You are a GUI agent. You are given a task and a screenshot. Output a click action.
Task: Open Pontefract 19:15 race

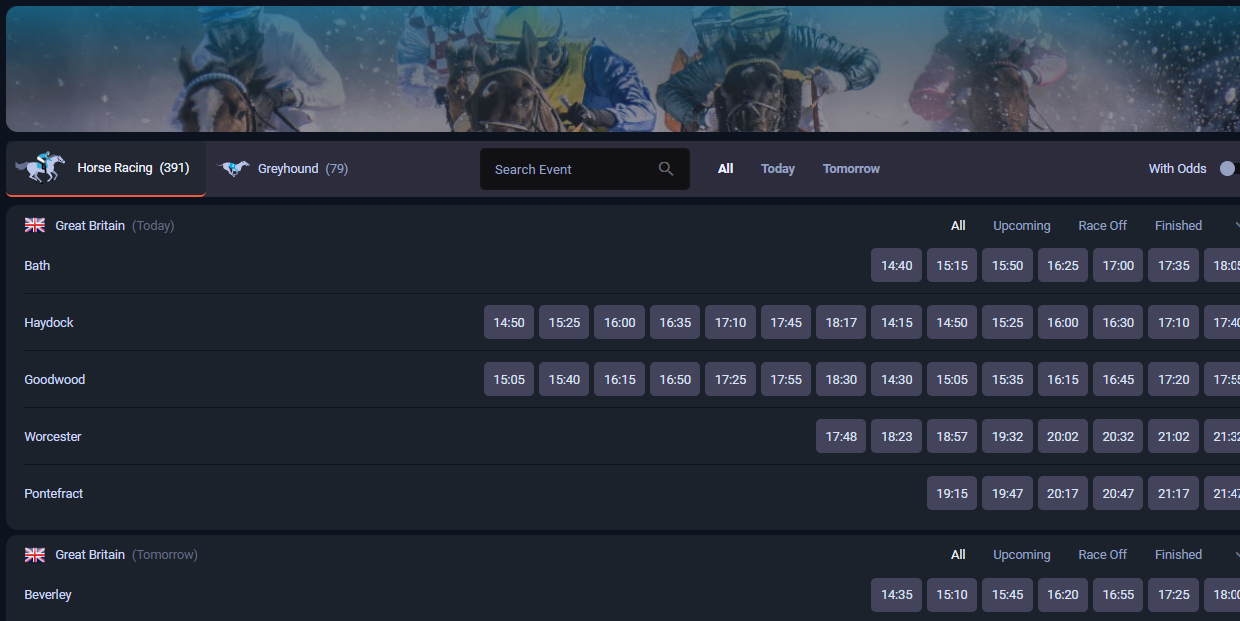[x=952, y=493]
